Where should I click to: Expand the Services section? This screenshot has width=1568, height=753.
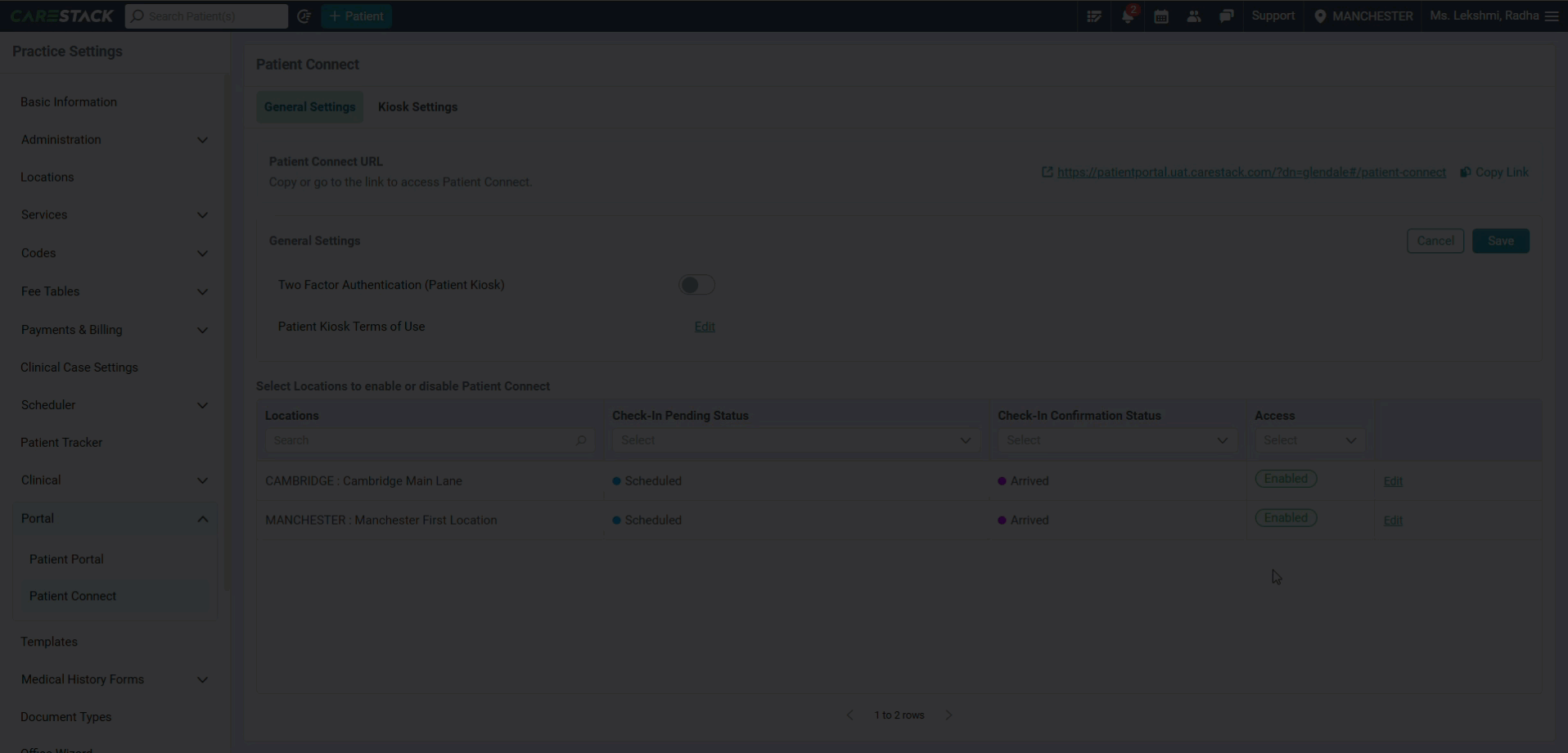click(115, 215)
